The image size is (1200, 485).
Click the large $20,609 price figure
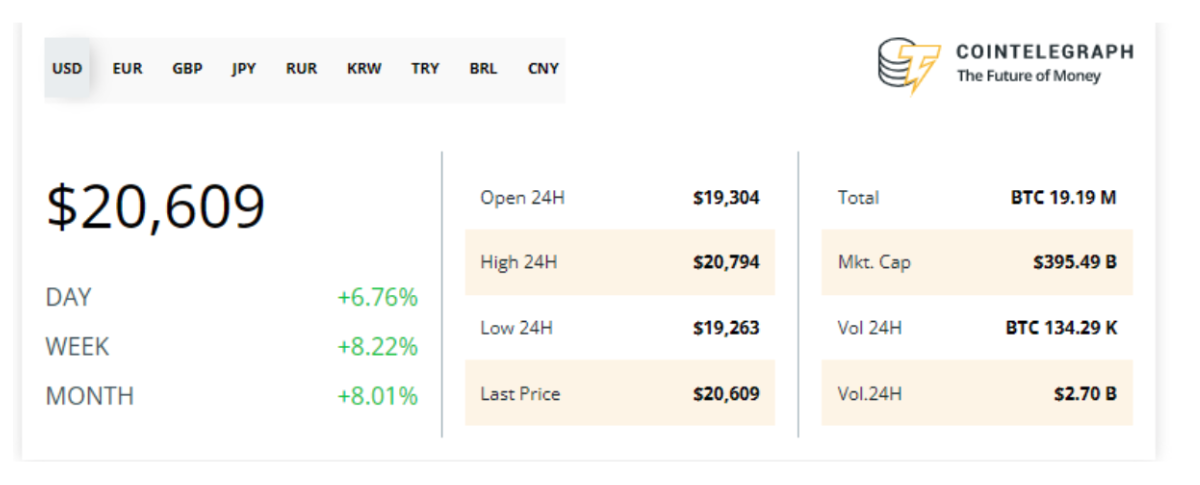pyautogui.click(x=156, y=206)
